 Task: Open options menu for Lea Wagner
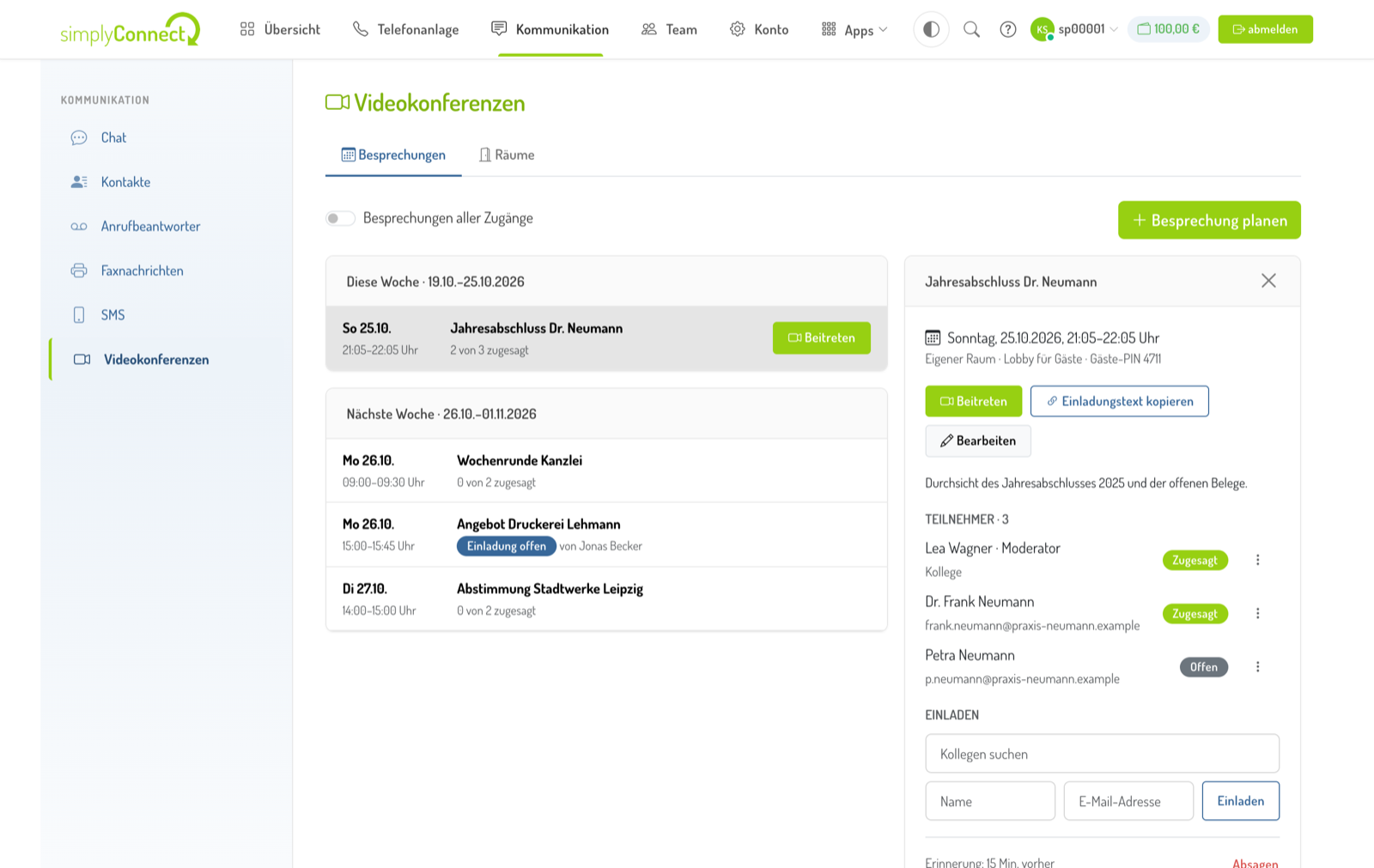click(1258, 560)
